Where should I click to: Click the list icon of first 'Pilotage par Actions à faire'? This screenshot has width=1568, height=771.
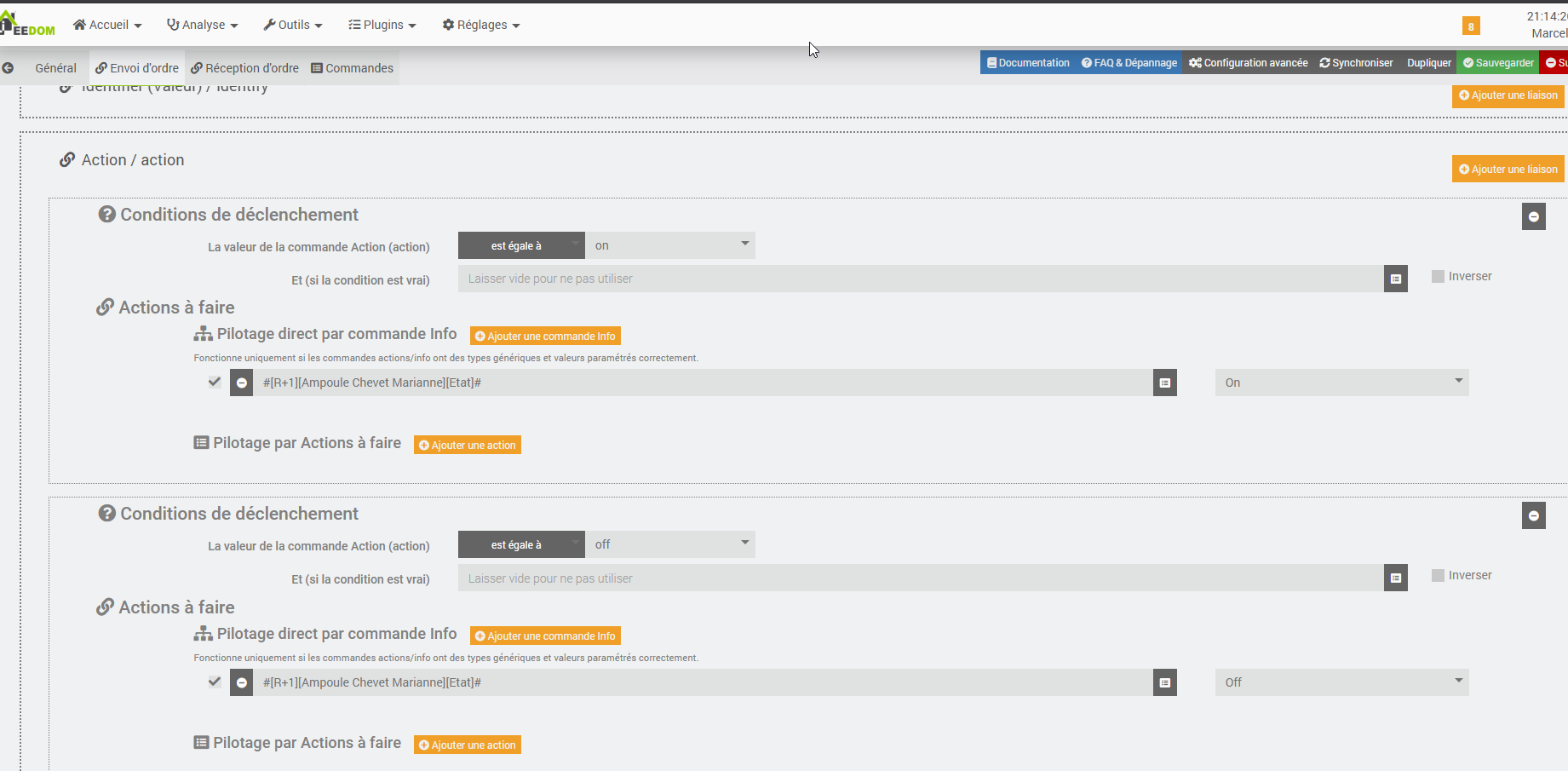[x=201, y=443]
